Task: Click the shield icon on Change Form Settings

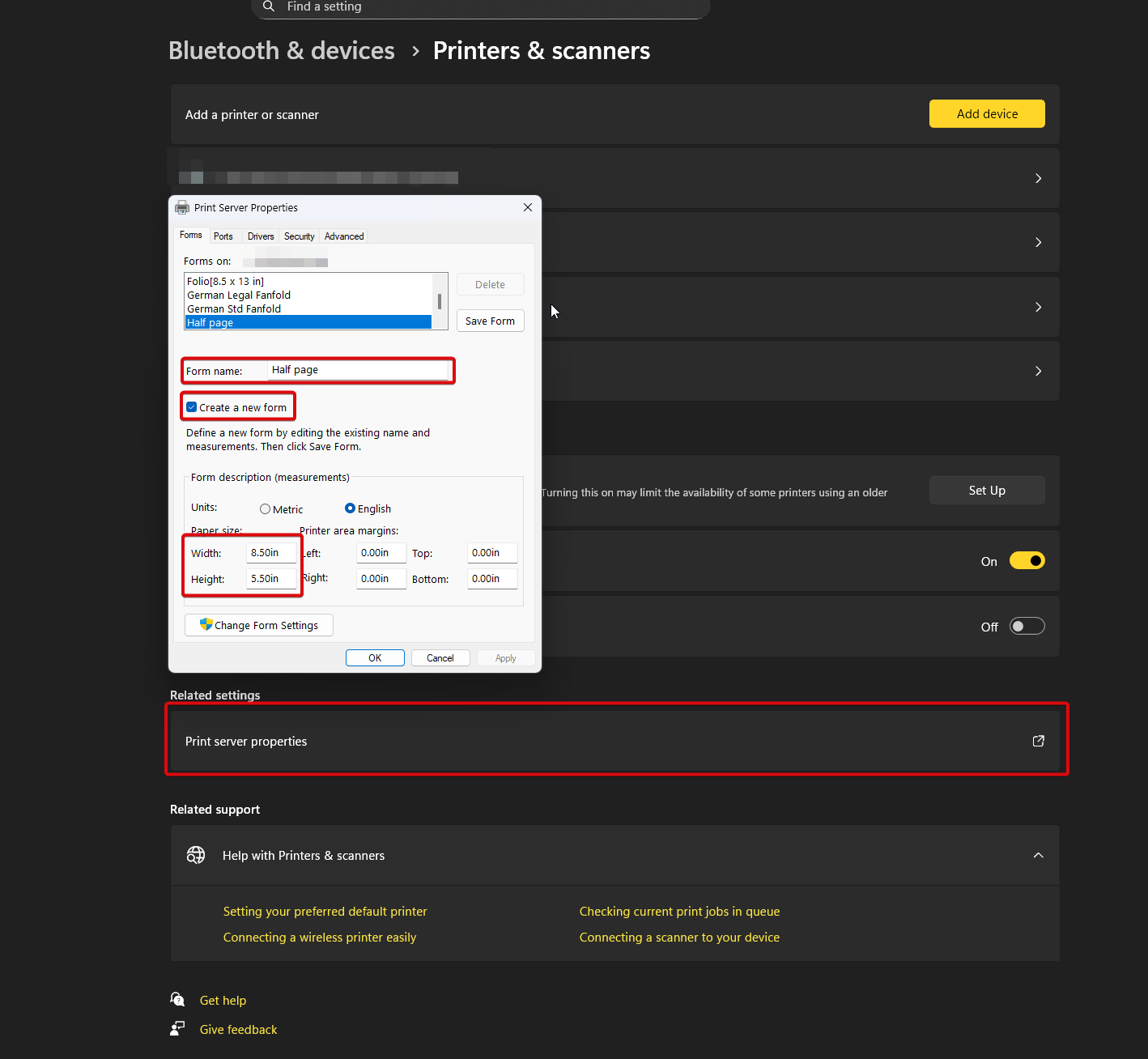Action: click(206, 625)
